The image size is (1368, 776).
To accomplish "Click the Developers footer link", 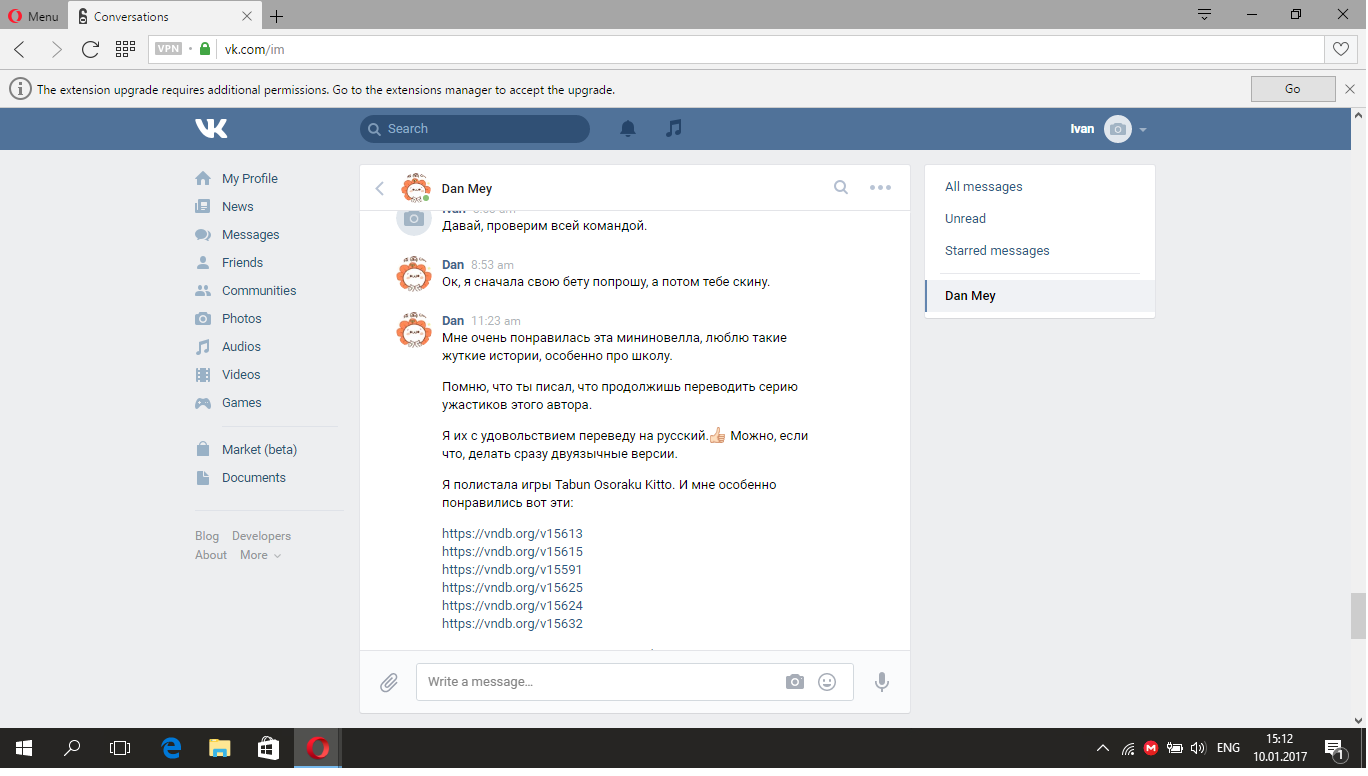I will 262,536.
